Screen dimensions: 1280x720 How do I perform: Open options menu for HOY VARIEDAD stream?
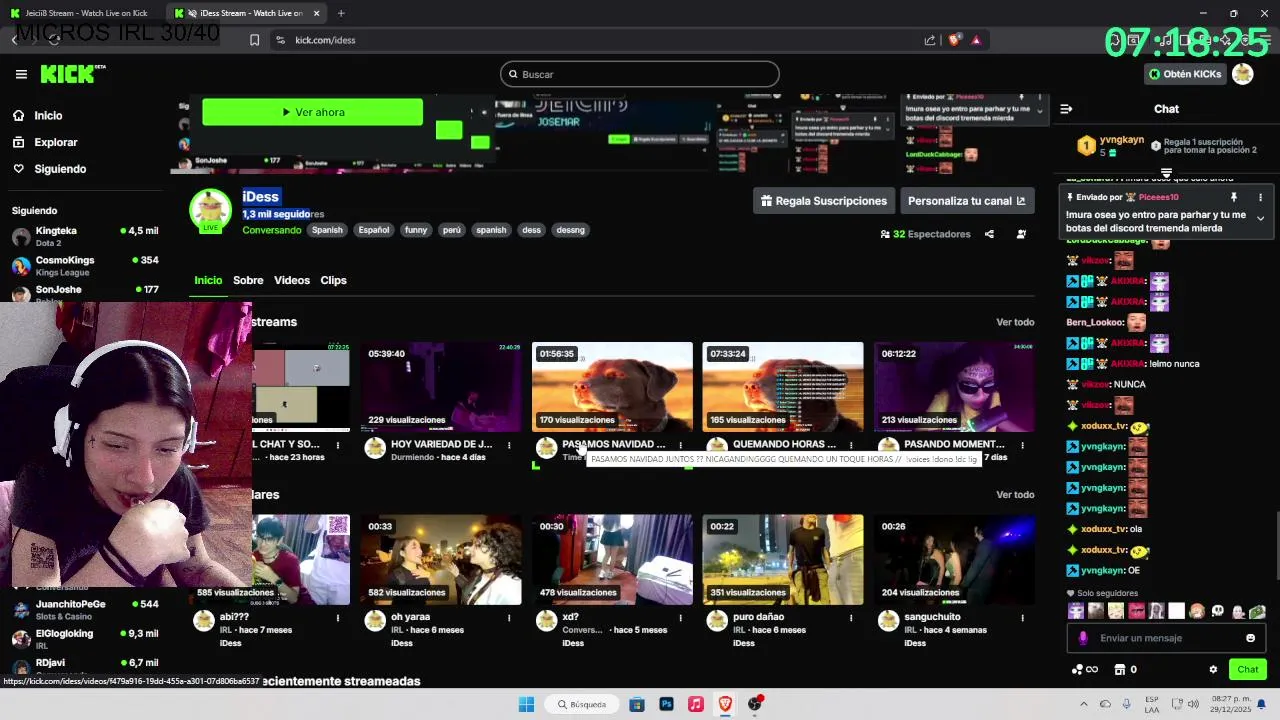pos(509,445)
